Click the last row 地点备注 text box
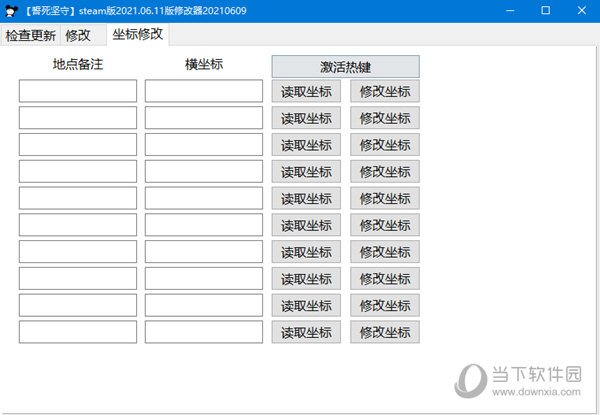Viewport: 600px width, 415px height. tap(78, 332)
